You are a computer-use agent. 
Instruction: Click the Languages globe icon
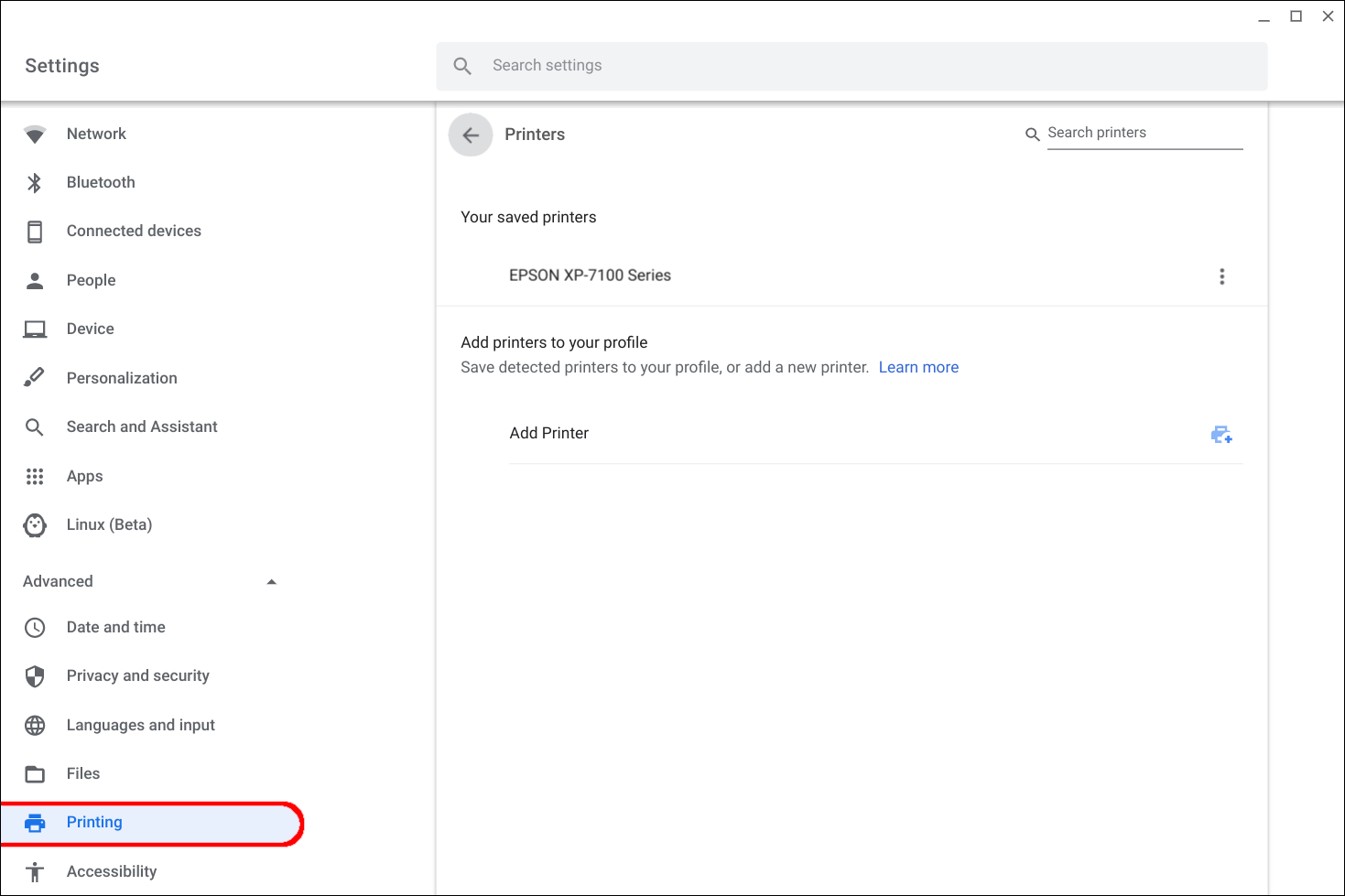[35, 726]
